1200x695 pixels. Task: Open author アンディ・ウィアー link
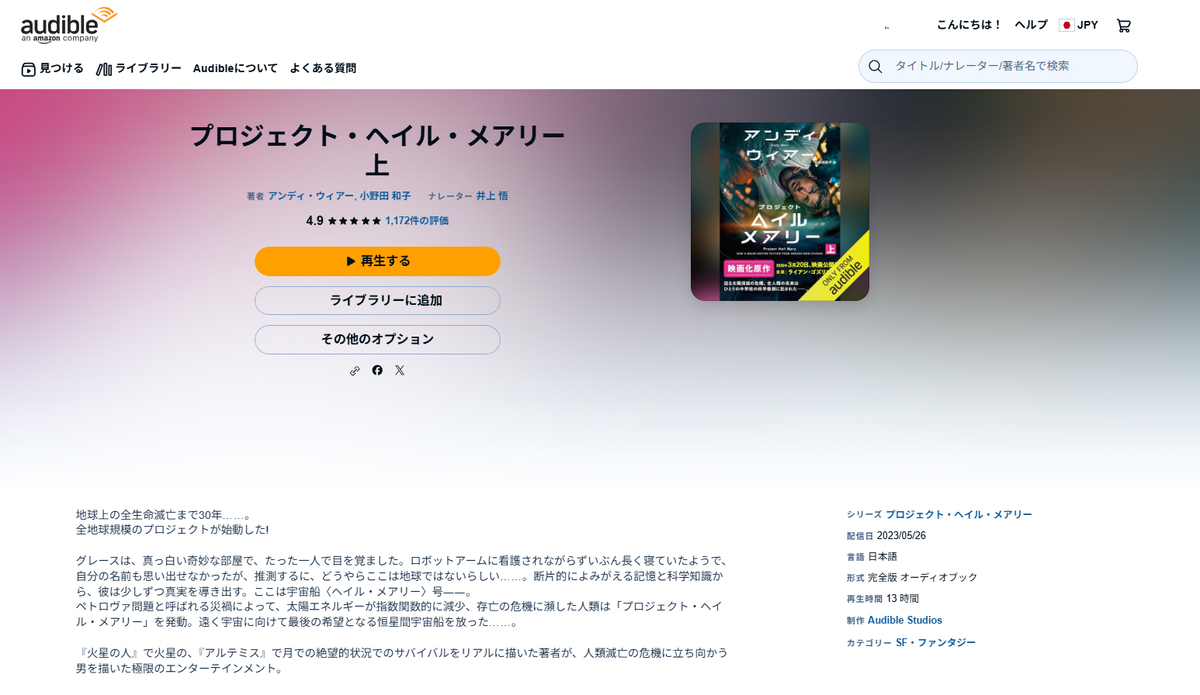311,196
